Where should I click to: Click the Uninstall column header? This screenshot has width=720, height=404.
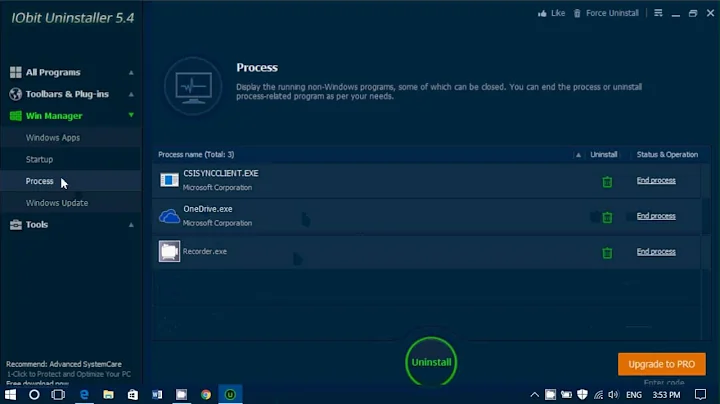click(x=603, y=154)
